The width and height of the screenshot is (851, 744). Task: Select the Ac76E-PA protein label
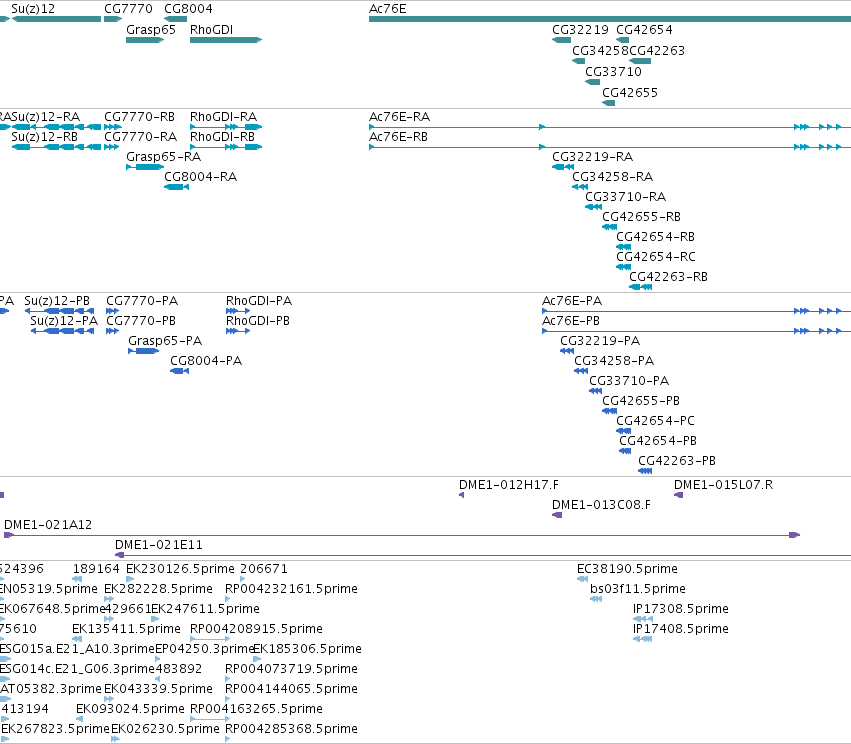tap(572, 301)
